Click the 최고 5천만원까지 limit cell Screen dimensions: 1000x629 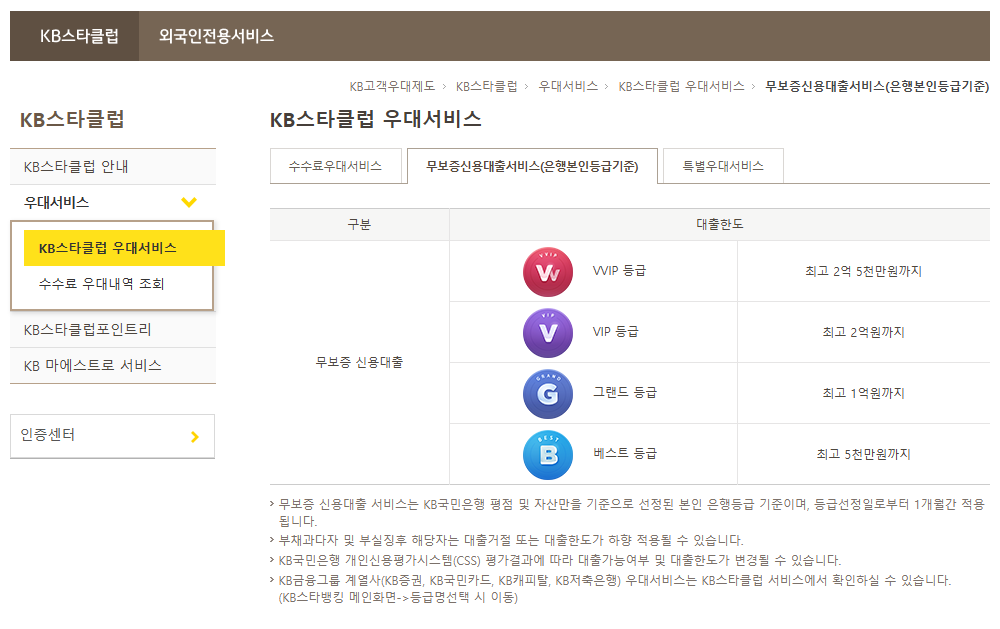pos(864,454)
